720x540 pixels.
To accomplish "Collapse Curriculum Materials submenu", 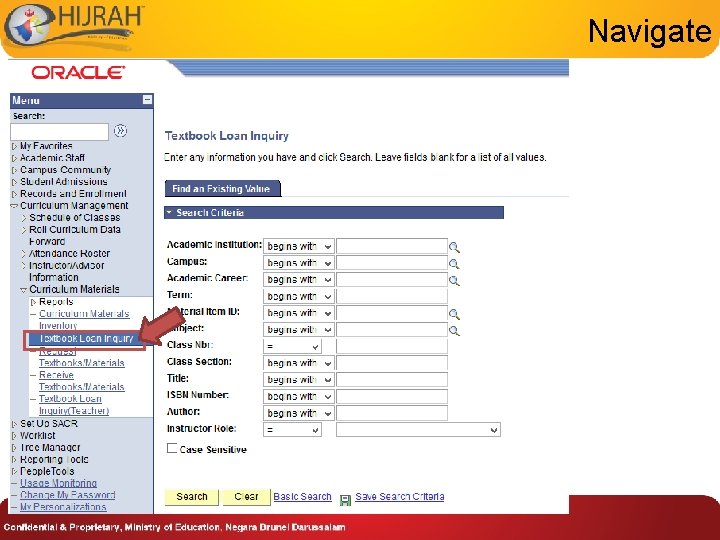I will [x=23, y=290].
